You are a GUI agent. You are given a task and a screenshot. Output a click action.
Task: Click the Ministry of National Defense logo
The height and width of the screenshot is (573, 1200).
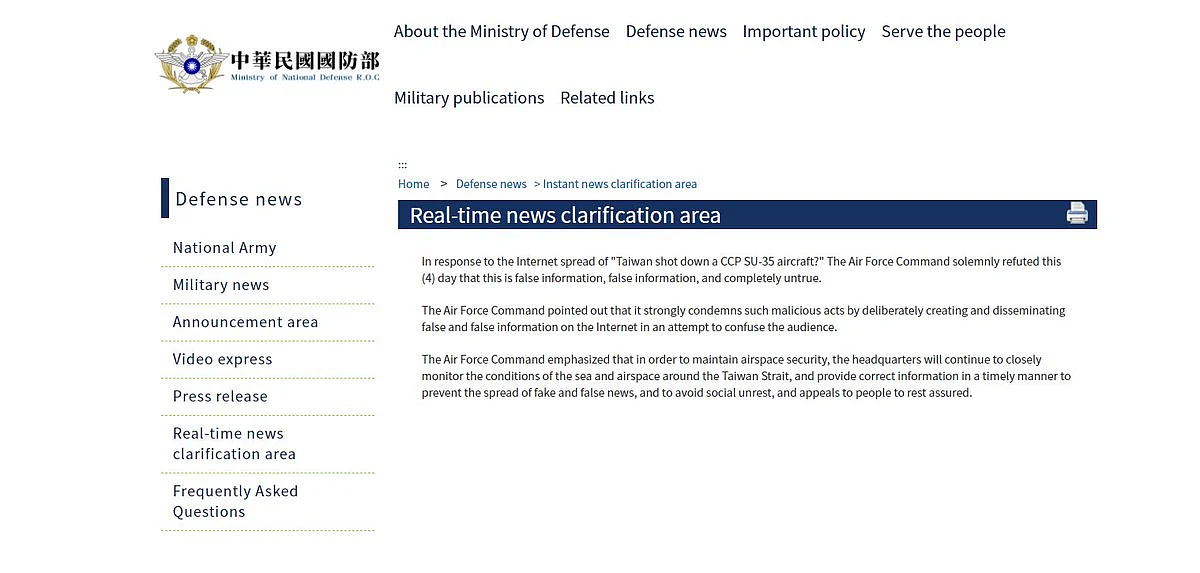click(267, 64)
